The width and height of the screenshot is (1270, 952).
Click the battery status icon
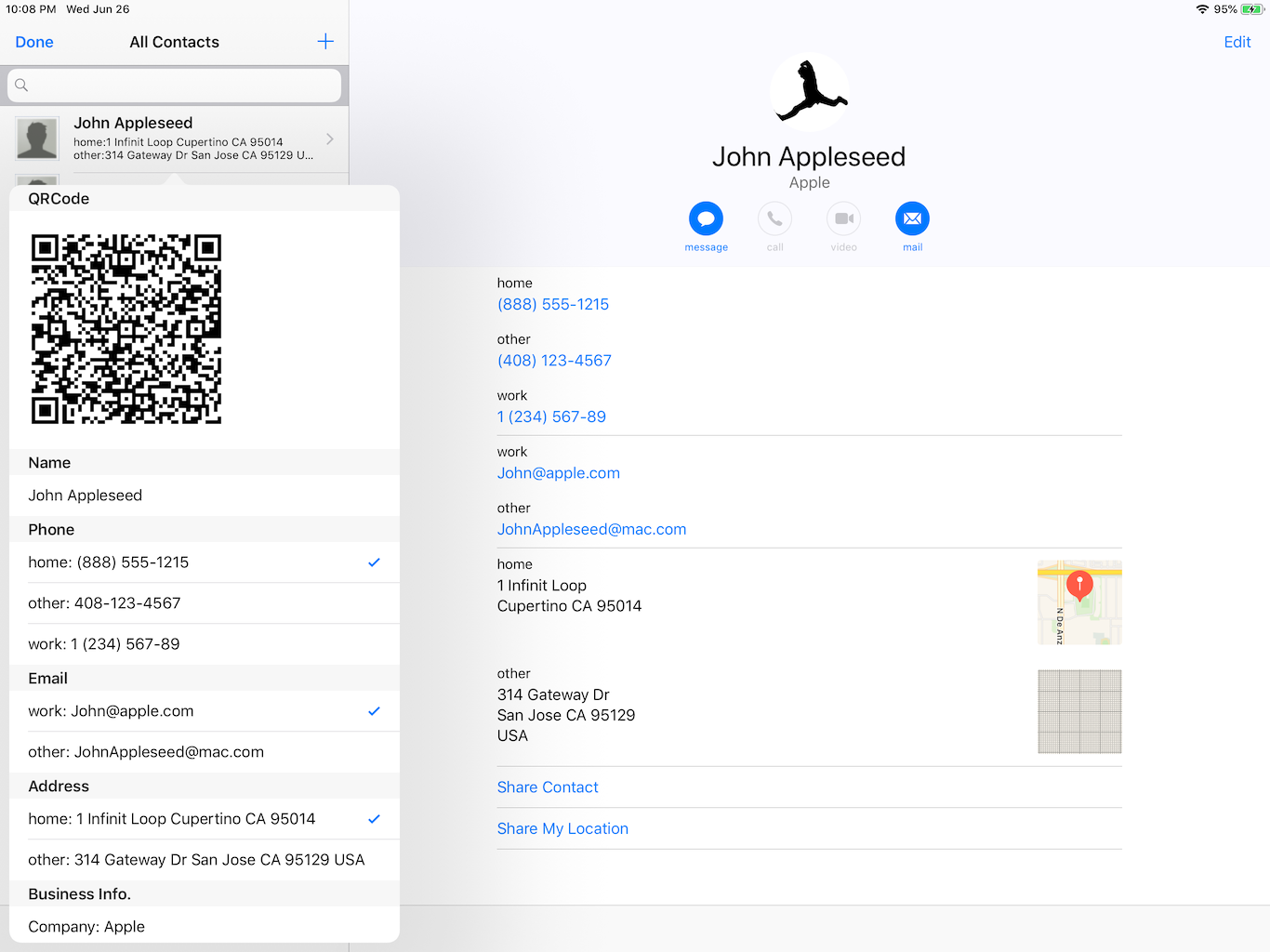click(x=1252, y=9)
